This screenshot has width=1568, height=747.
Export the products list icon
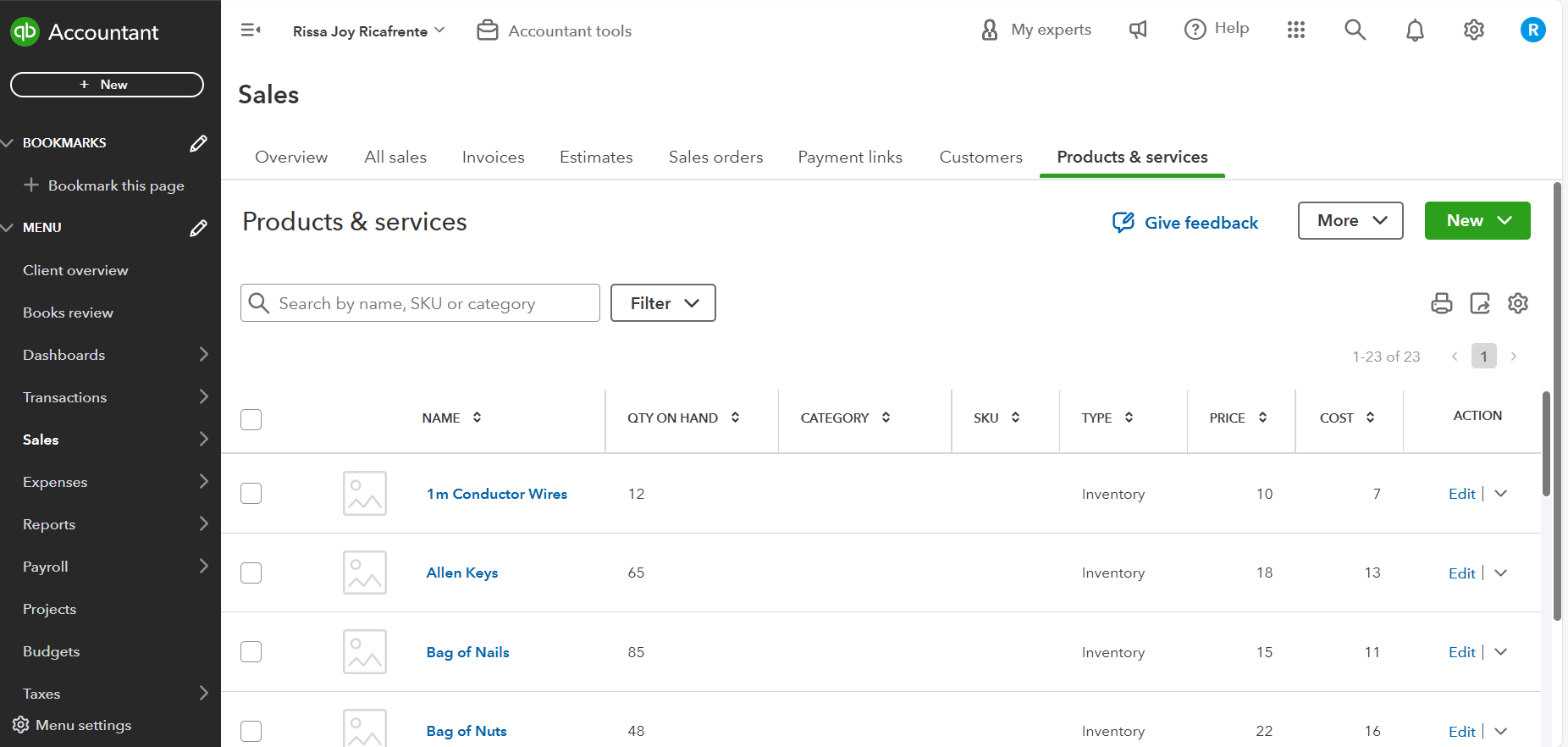tap(1480, 303)
